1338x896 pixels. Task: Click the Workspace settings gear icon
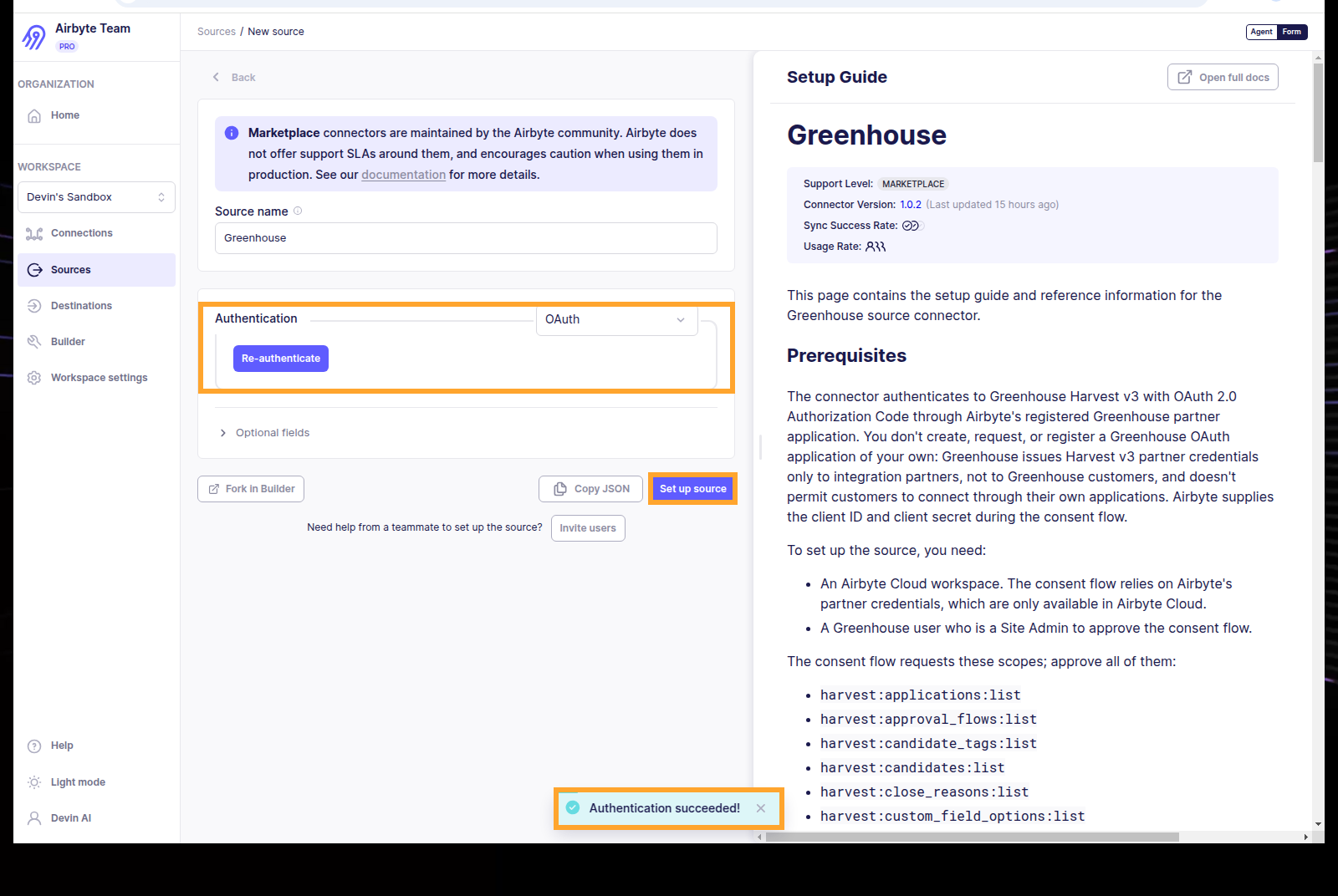34,378
